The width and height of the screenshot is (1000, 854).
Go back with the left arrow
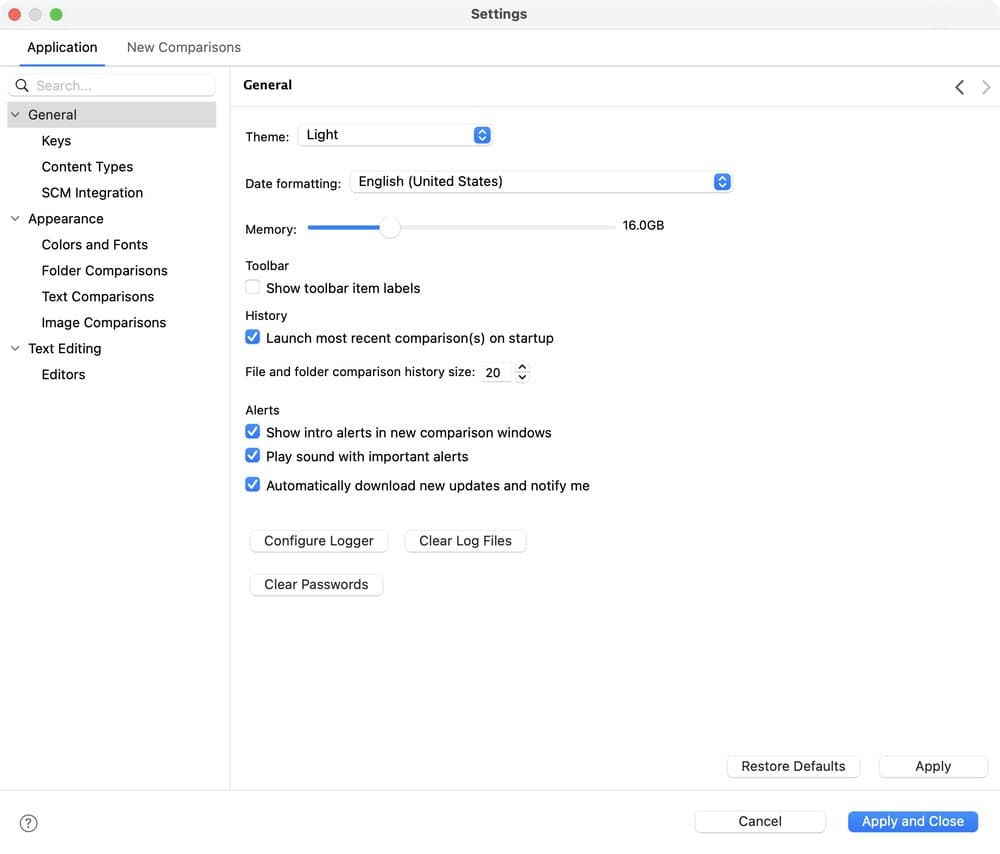click(959, 87)
